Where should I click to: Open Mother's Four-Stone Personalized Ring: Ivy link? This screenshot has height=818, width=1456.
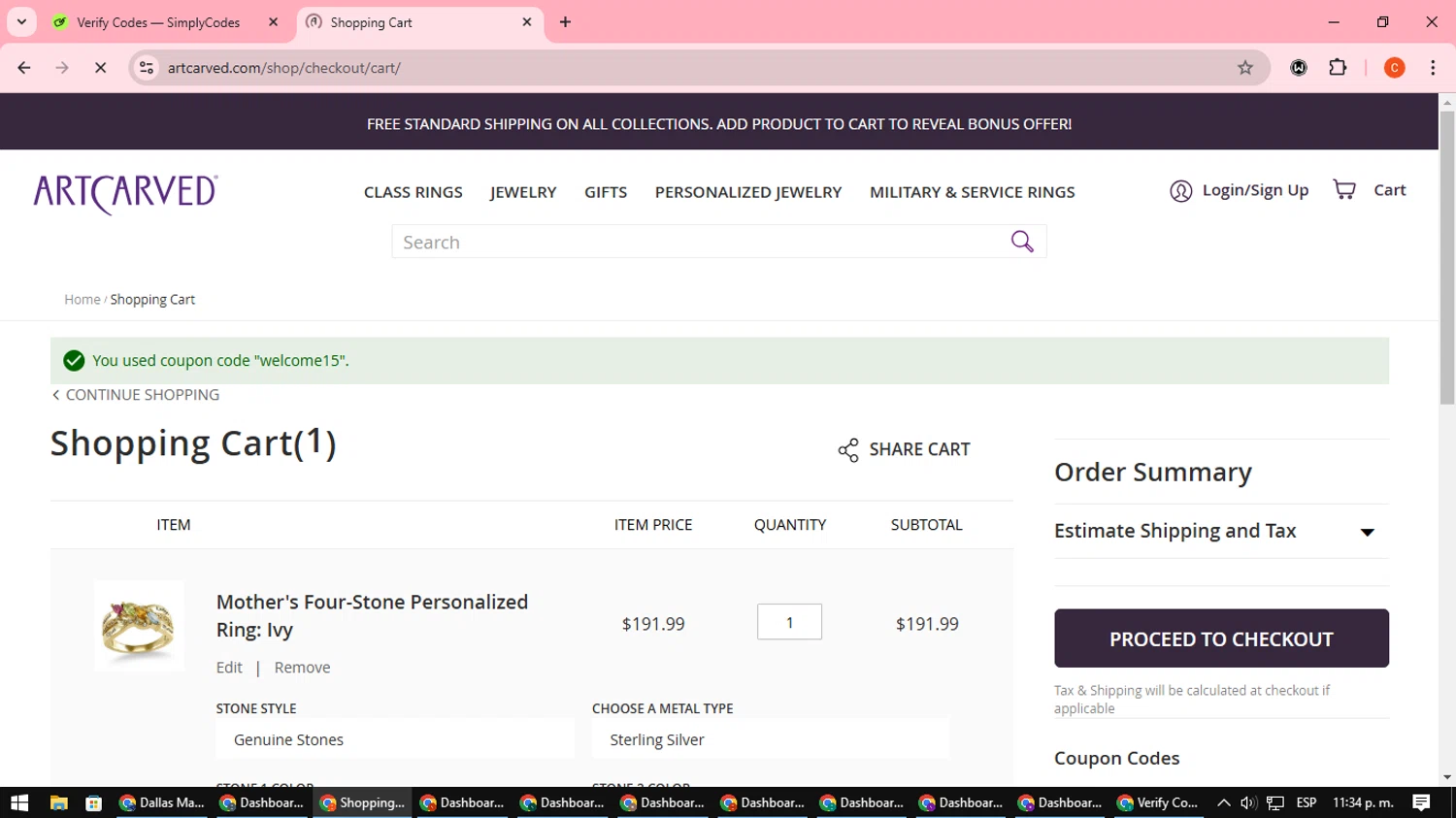[x=372, y=615]
